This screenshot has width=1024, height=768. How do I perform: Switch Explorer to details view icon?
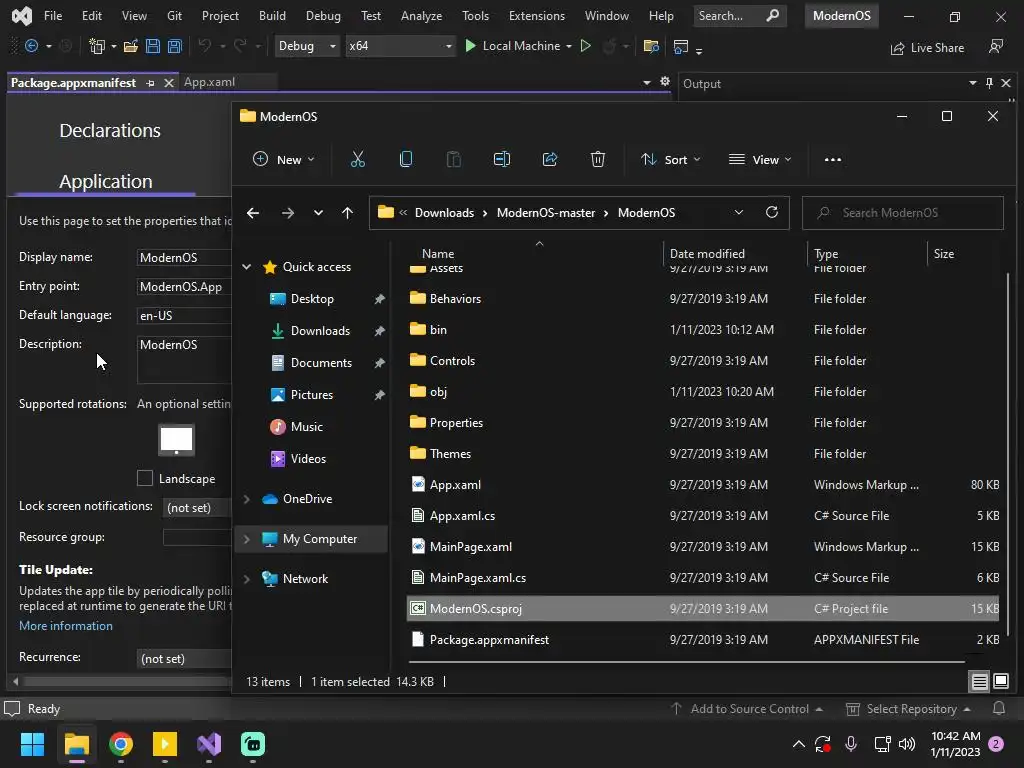pyautogui.click(x=980, y=682)
